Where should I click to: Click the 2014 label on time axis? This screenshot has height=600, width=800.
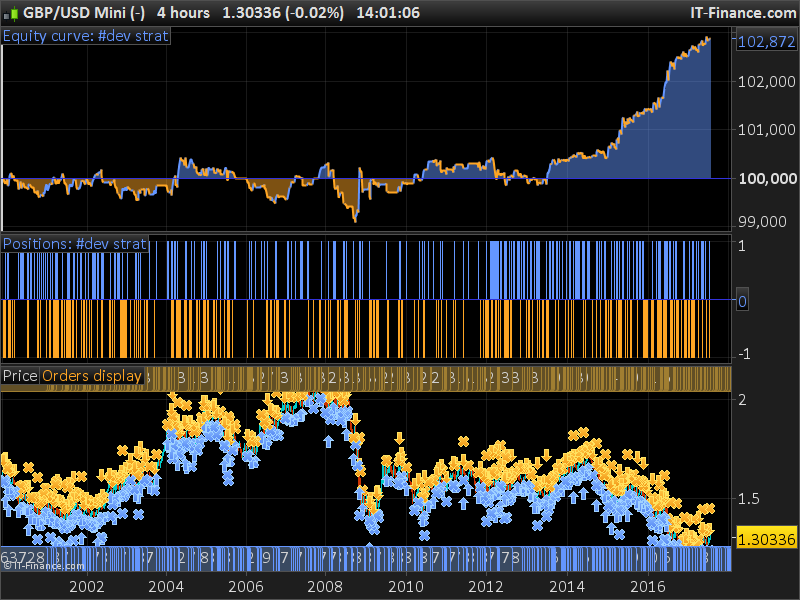click(x=567, y=586)
